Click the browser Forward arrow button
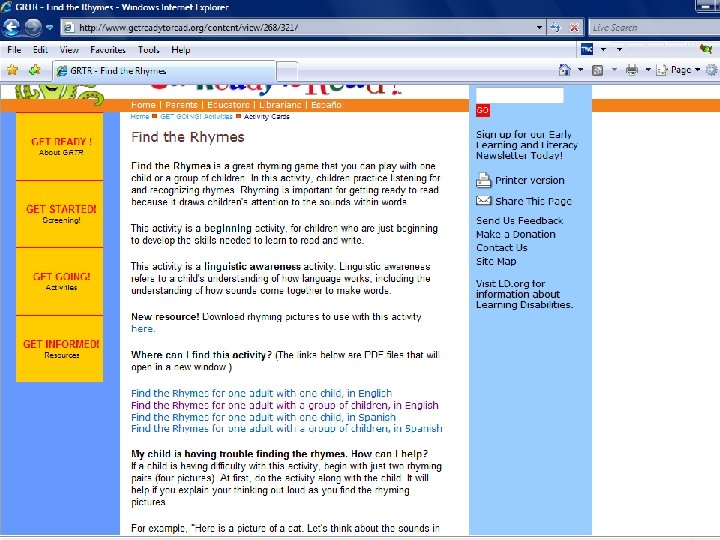 point(33,27)
